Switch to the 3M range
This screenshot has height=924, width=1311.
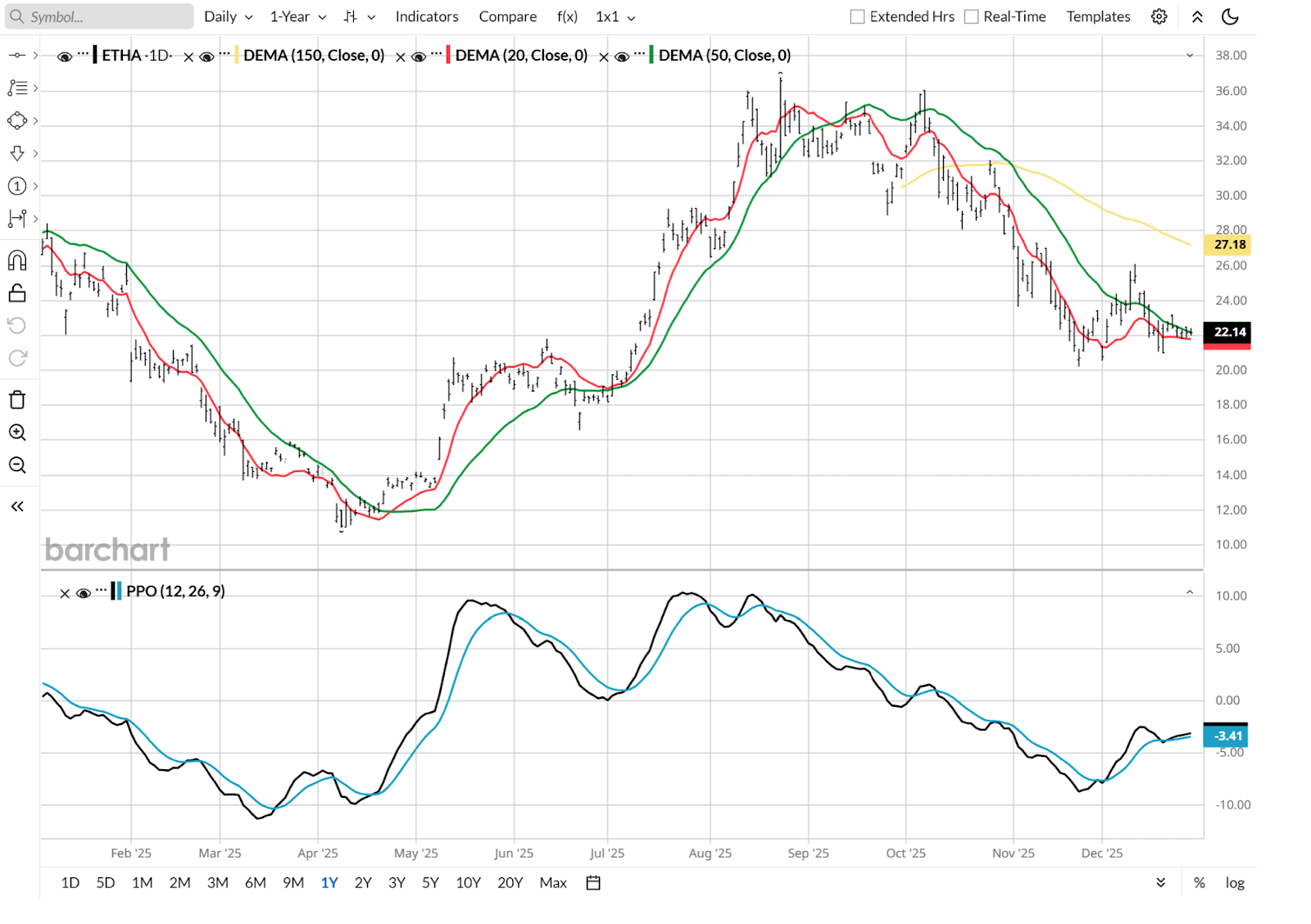click(217, 882)
